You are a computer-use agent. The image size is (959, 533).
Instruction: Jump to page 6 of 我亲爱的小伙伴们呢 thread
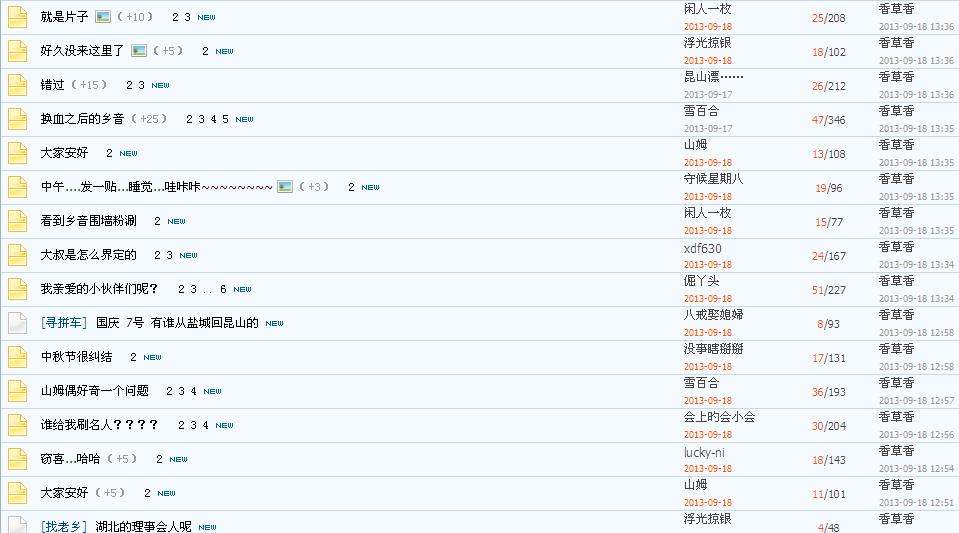click(x=223, y=289)
